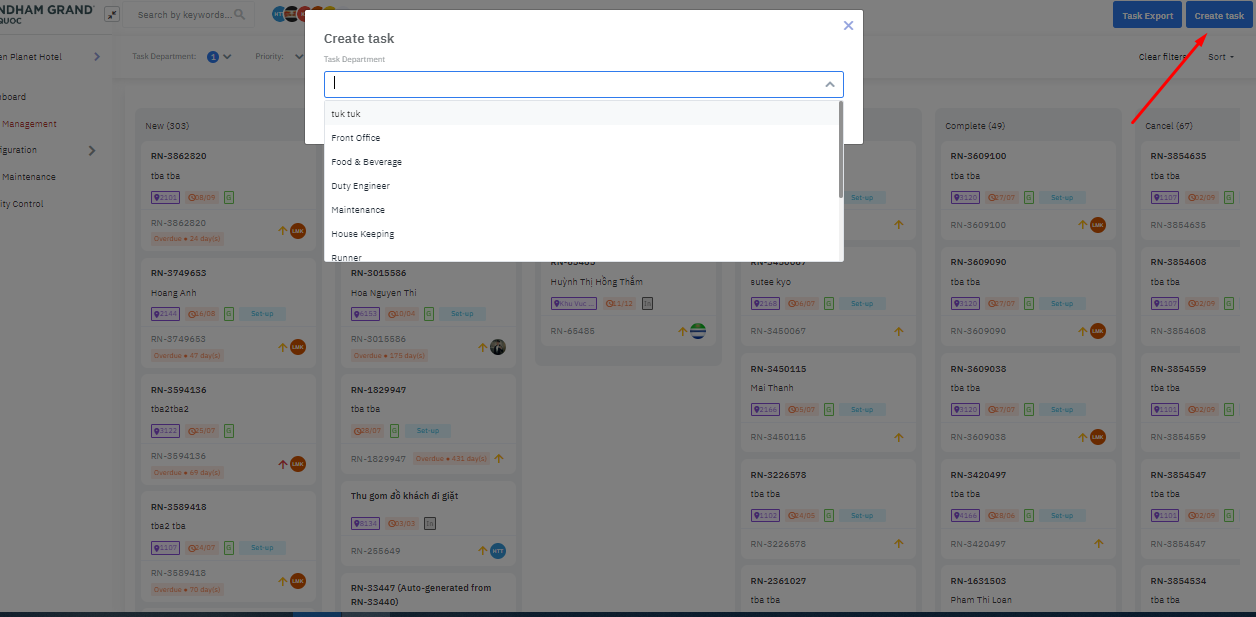
Task: Expand the Configuration sidebar item chevron
Action: (x=93, y=150)
